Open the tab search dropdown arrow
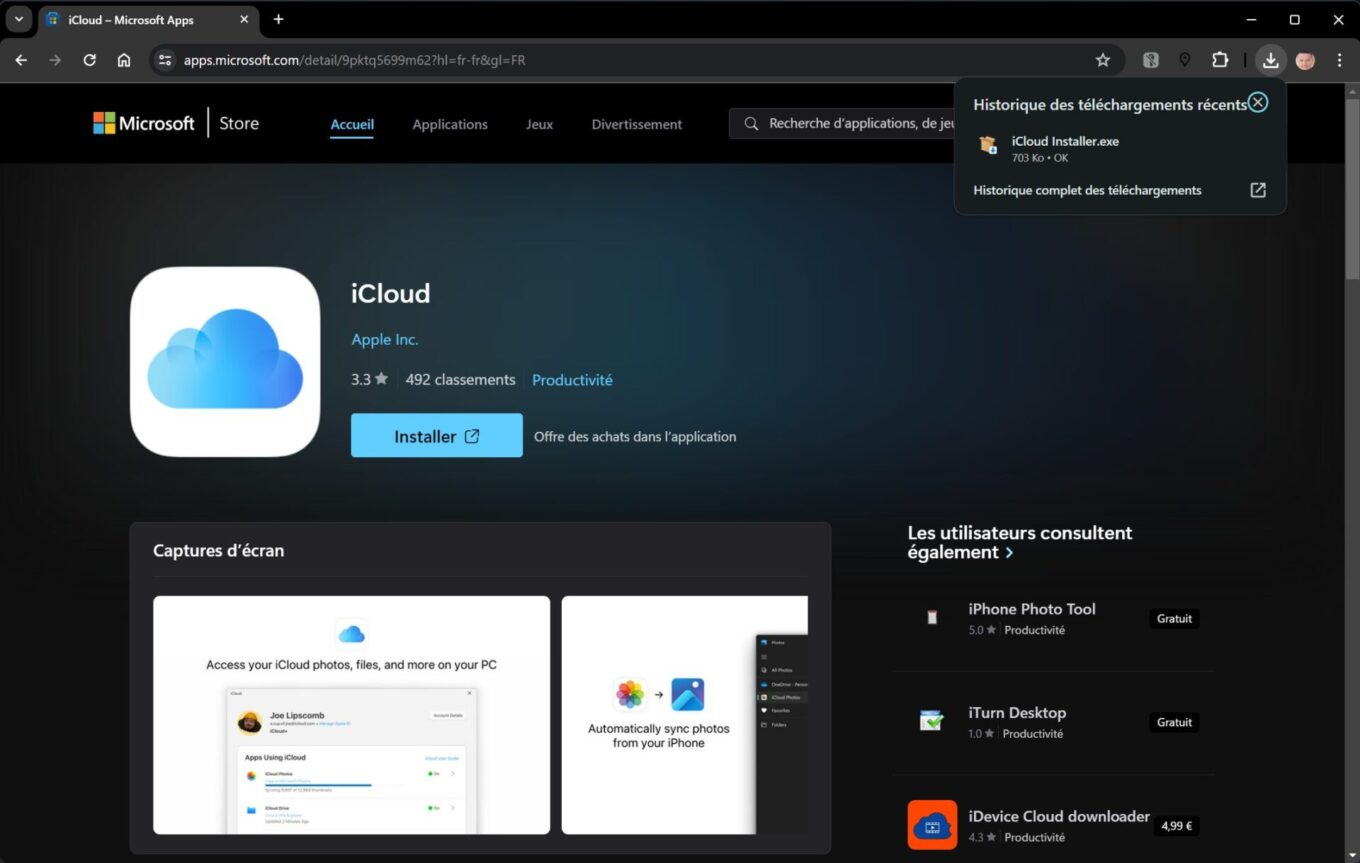1360x863 pixels. (18, 19)
